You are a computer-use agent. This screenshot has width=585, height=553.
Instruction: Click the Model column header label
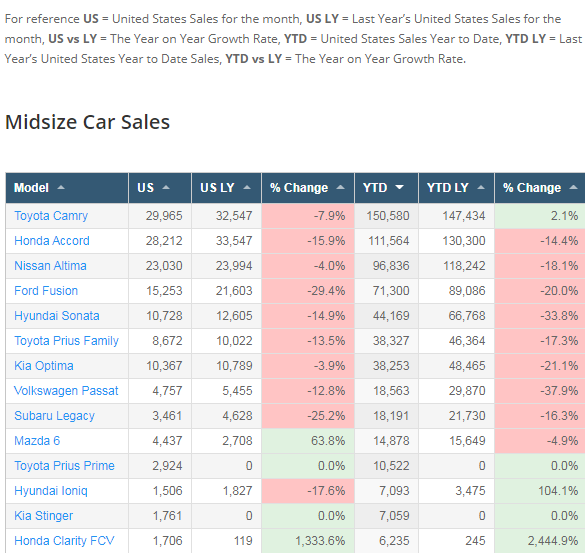tap(31, 188)
